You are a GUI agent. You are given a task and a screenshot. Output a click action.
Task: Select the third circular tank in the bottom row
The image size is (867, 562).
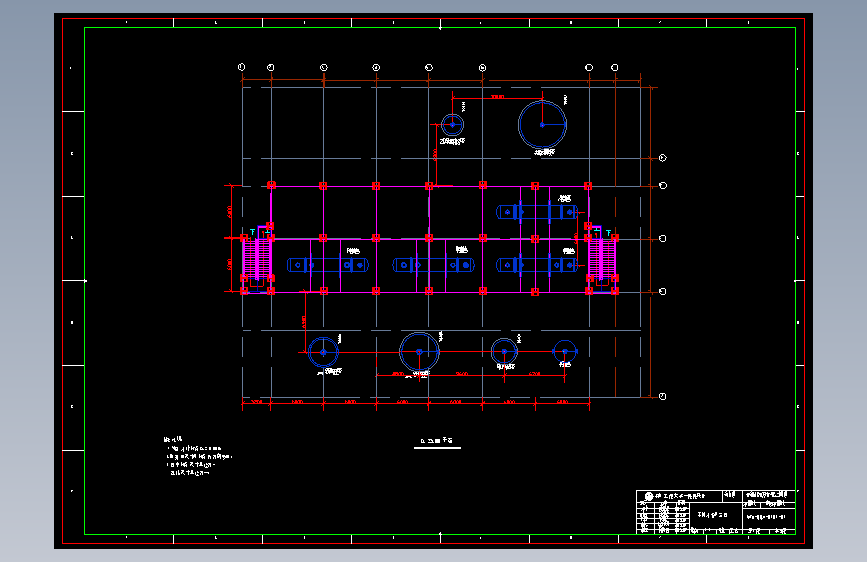click(x=504, y=351)
